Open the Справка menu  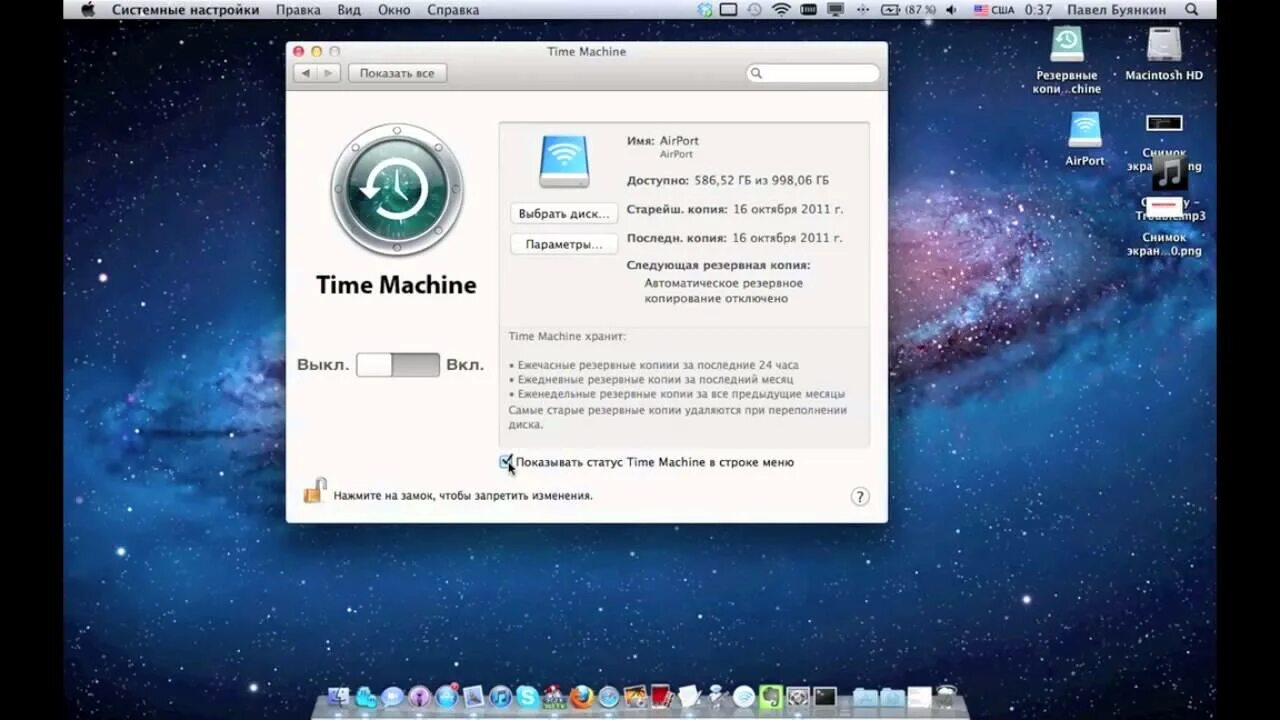(x=453, y=9)
